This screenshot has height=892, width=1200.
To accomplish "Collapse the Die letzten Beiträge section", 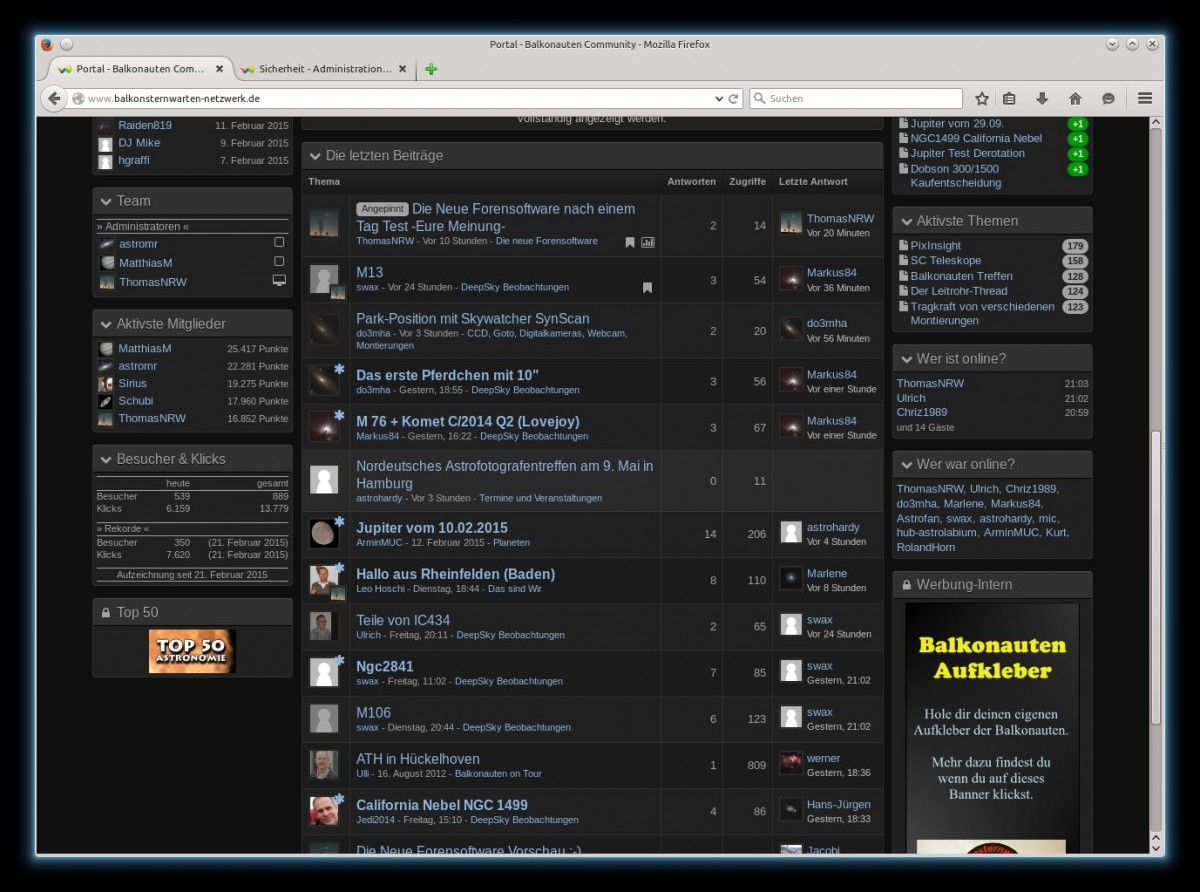I will coord(315,156).
